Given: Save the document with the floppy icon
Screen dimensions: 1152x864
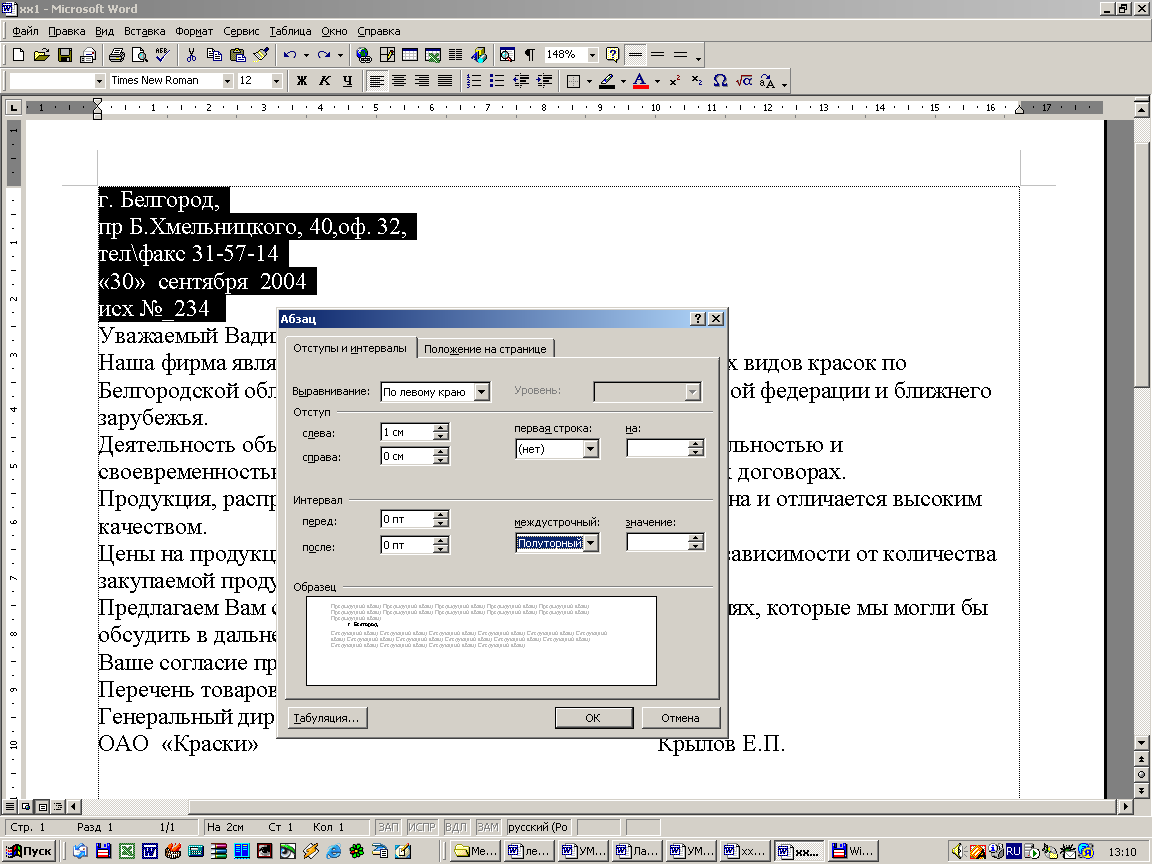Looking at the screenshot, I should pos(65,54).
